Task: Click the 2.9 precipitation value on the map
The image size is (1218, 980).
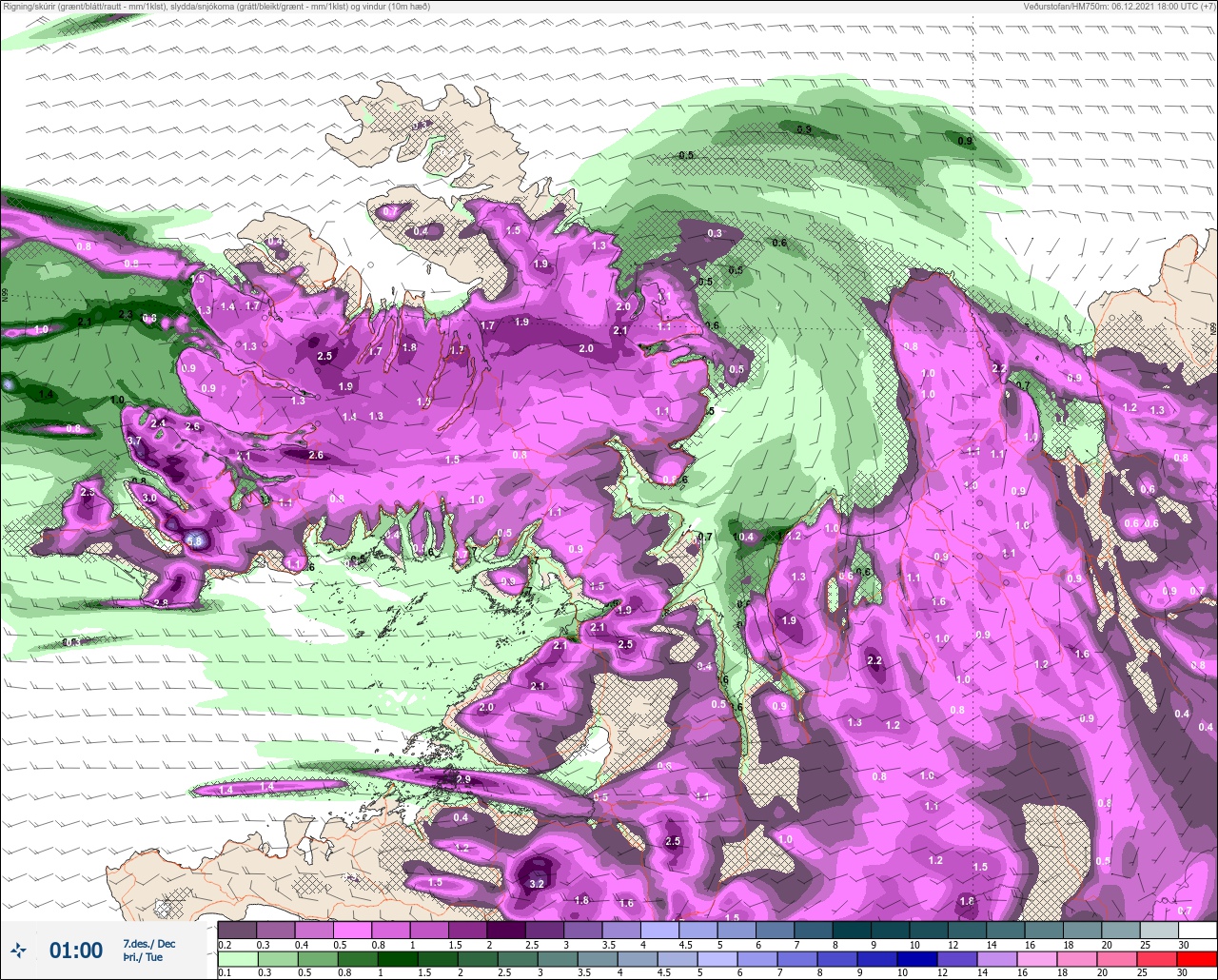Action: [463, 779]
